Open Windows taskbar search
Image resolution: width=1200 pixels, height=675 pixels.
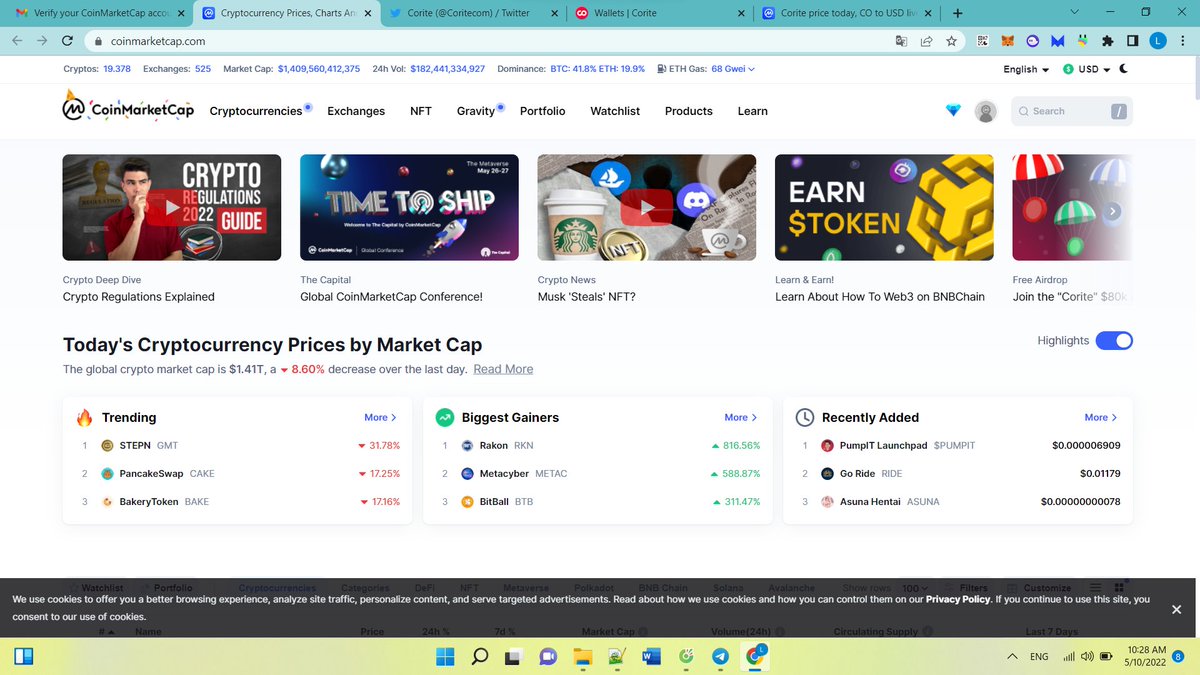coord(479,657)
